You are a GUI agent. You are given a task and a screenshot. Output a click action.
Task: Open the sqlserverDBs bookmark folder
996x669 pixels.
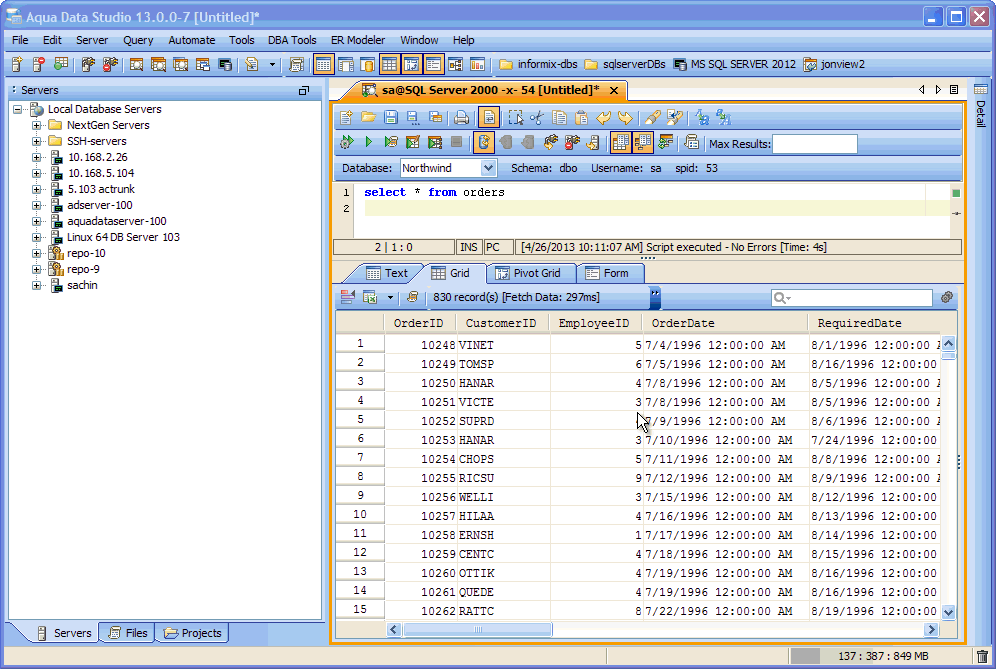click(x=626, y=64)
